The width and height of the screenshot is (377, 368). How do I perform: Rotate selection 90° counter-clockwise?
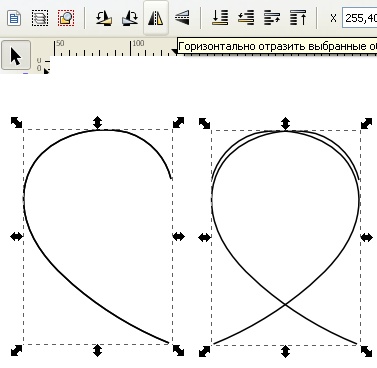point(104,18)
